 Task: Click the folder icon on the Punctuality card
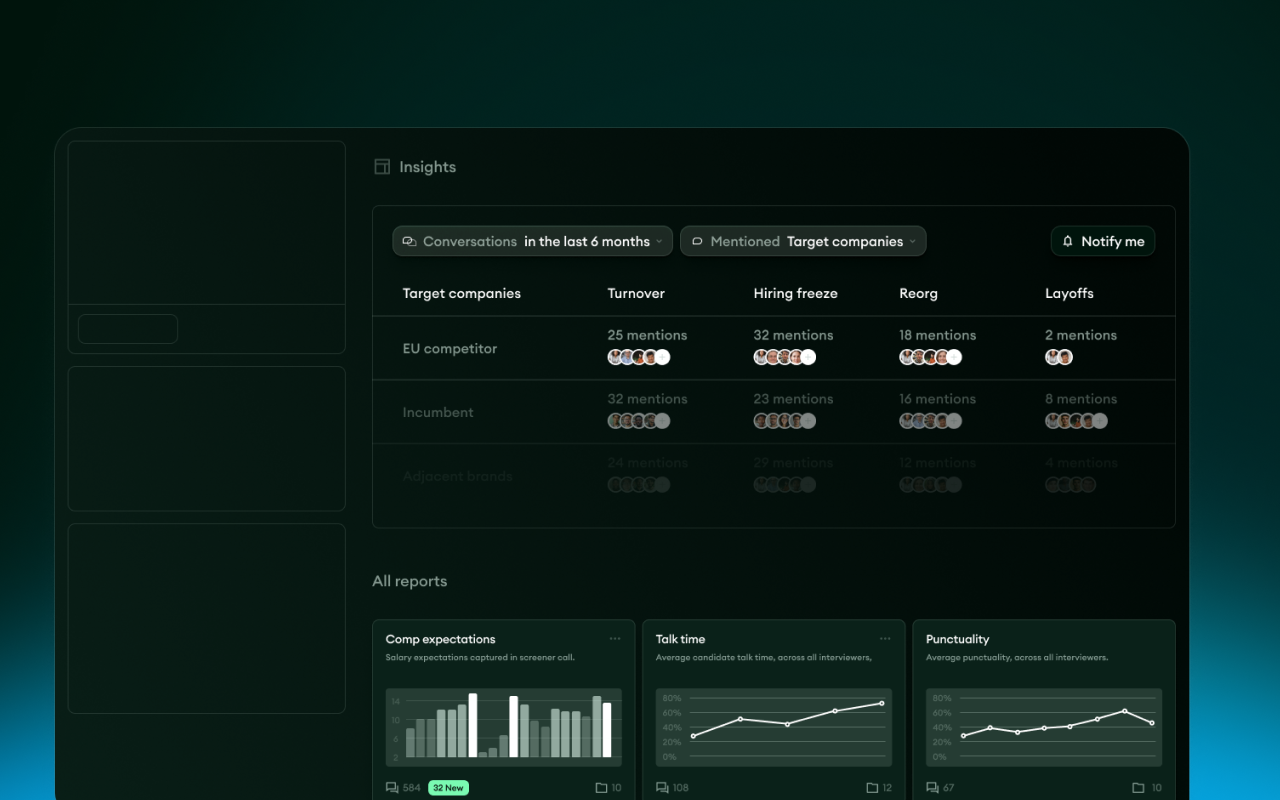coord(1138,788)
